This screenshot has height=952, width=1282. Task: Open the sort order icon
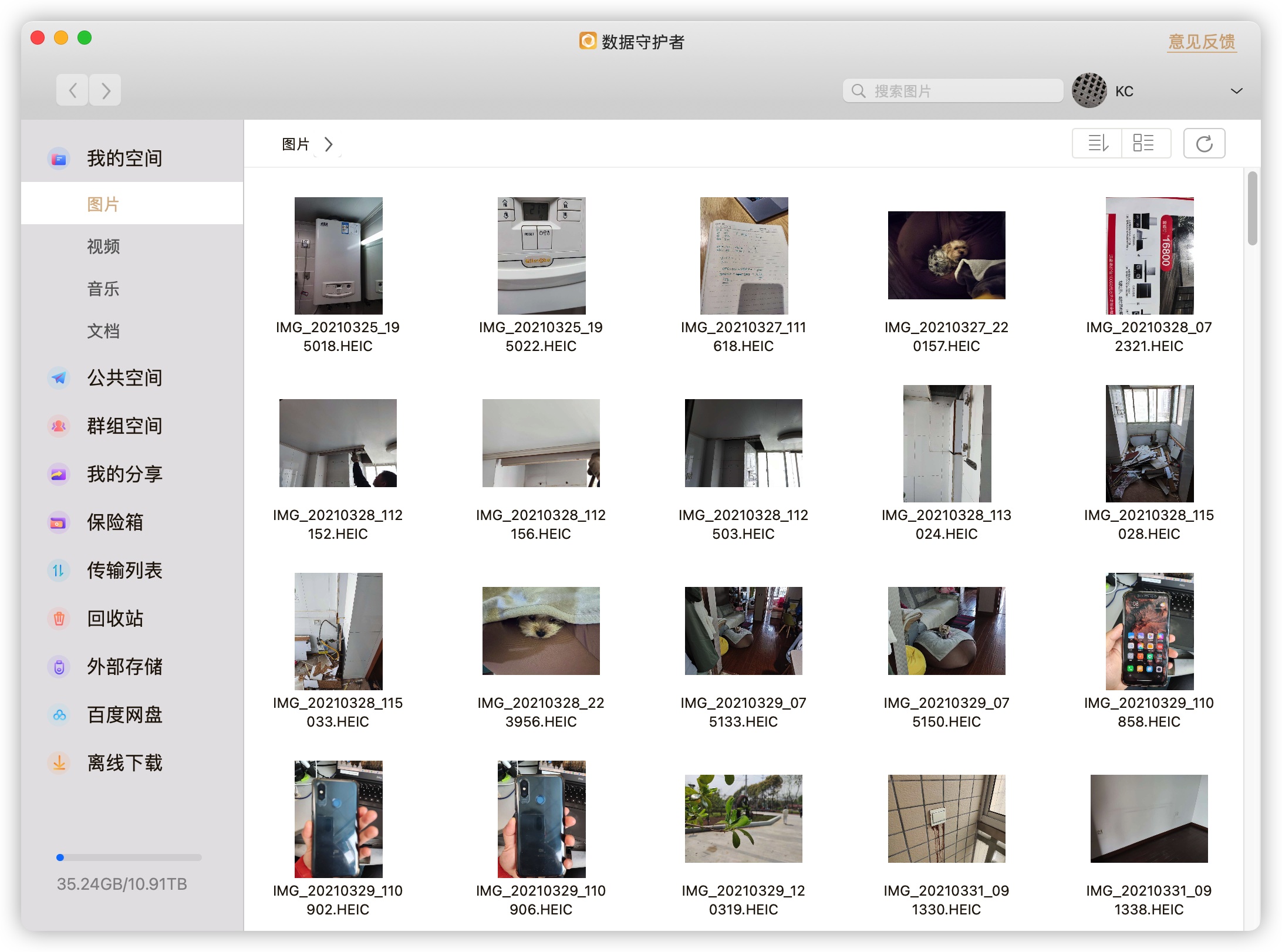[x=1097, y=143]
